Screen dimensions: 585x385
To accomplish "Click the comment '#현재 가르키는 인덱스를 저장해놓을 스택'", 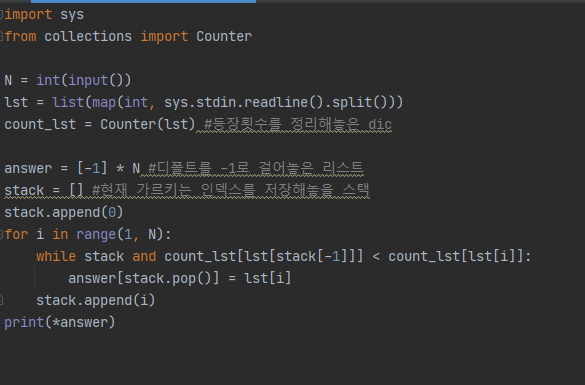I will (231, 190).
